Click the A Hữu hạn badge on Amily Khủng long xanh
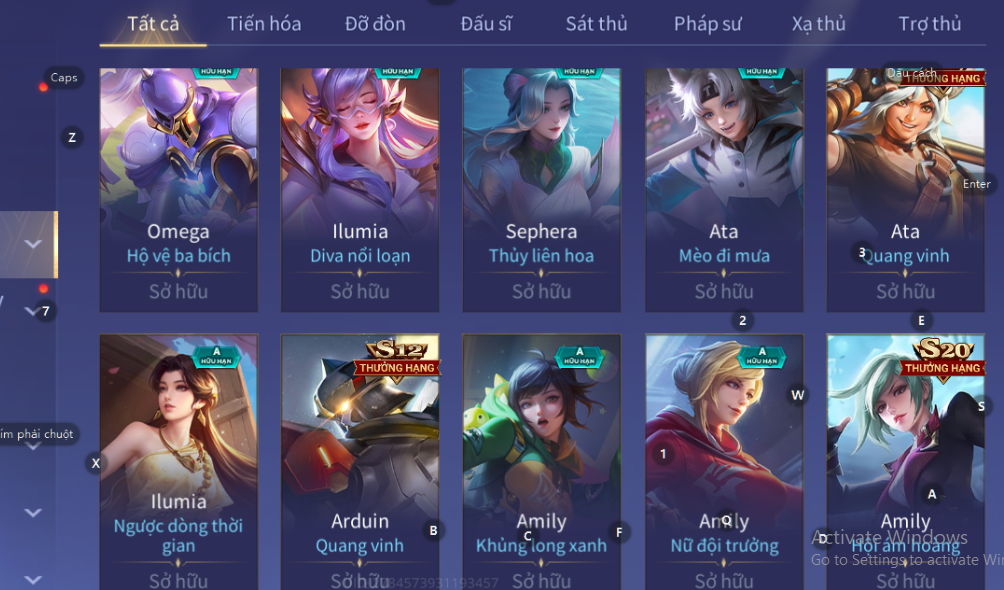The width and height of the screenshot is (1004, 590). pos(579,356)
